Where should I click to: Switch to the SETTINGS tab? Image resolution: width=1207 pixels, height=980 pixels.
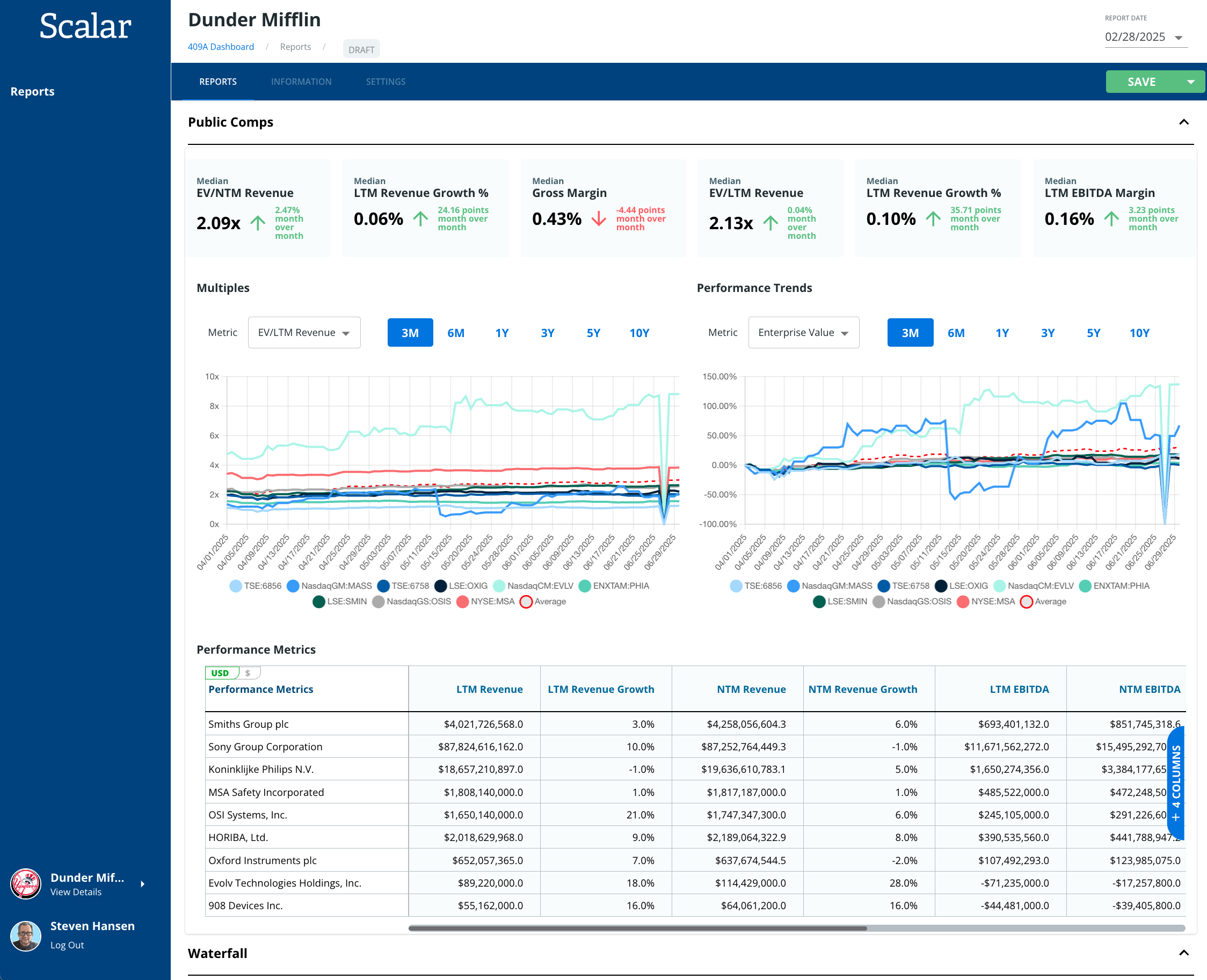click(385, 82)
